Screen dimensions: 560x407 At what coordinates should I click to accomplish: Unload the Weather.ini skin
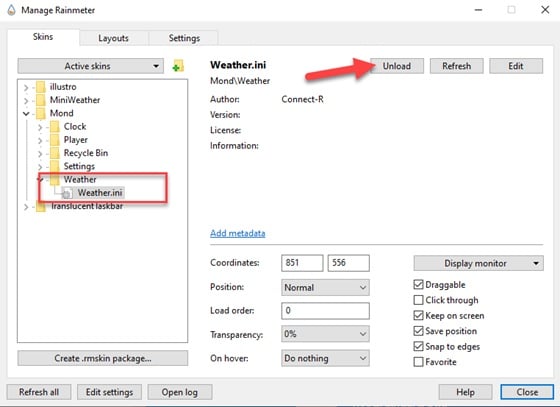pyautogui.click(x=396, y=66)
